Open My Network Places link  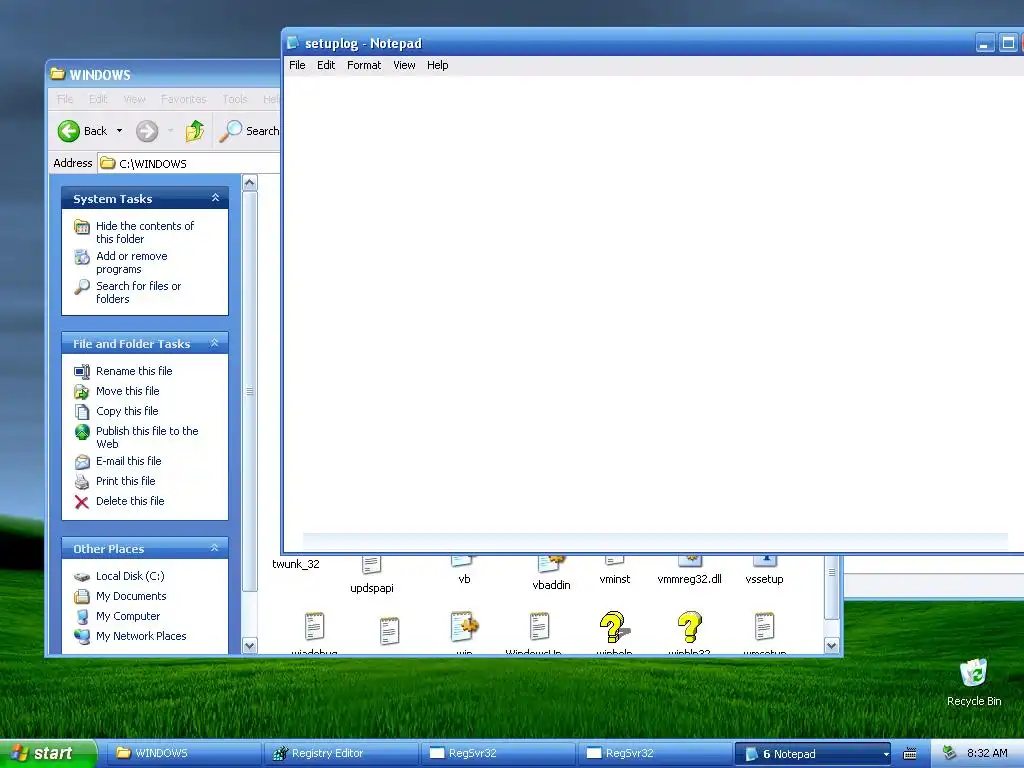[x=141, y=636]
